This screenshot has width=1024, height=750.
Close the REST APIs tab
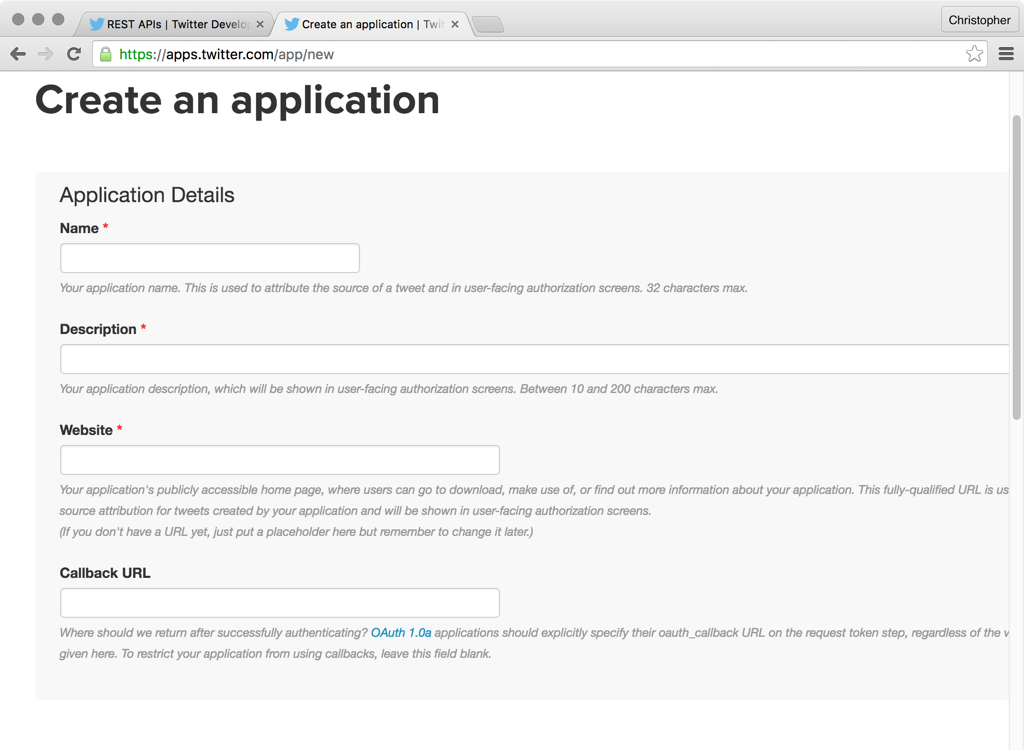260,24
